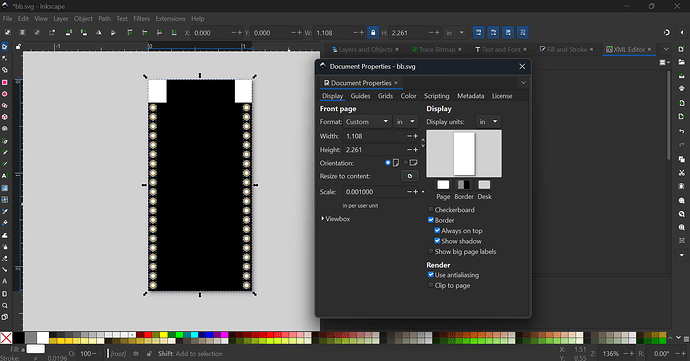
Task: Switch to the Grids tab
Action: coord(385,96)
